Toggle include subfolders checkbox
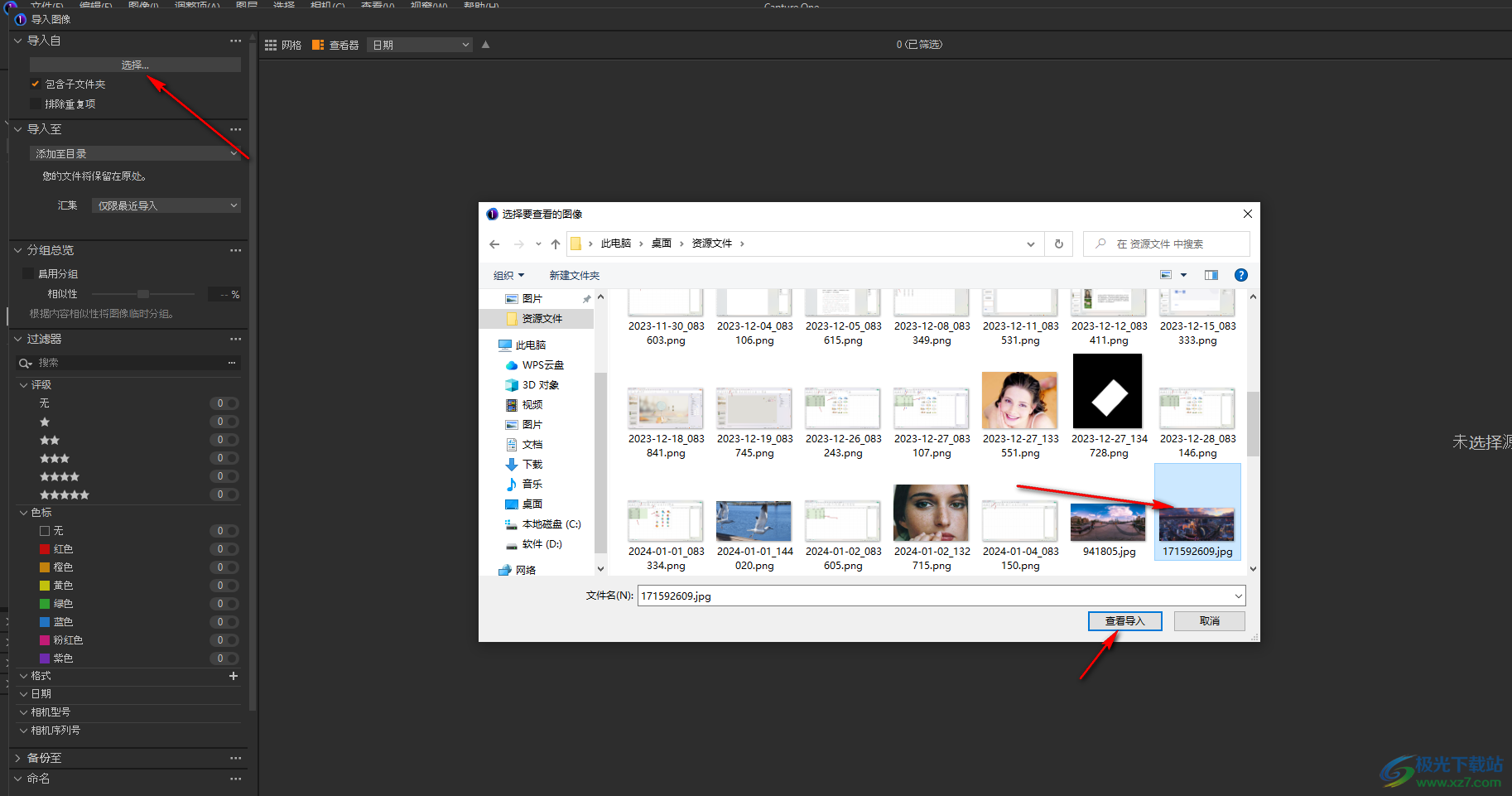The height and width of the screenshot is (796, 1512). (x=36, y=84)
